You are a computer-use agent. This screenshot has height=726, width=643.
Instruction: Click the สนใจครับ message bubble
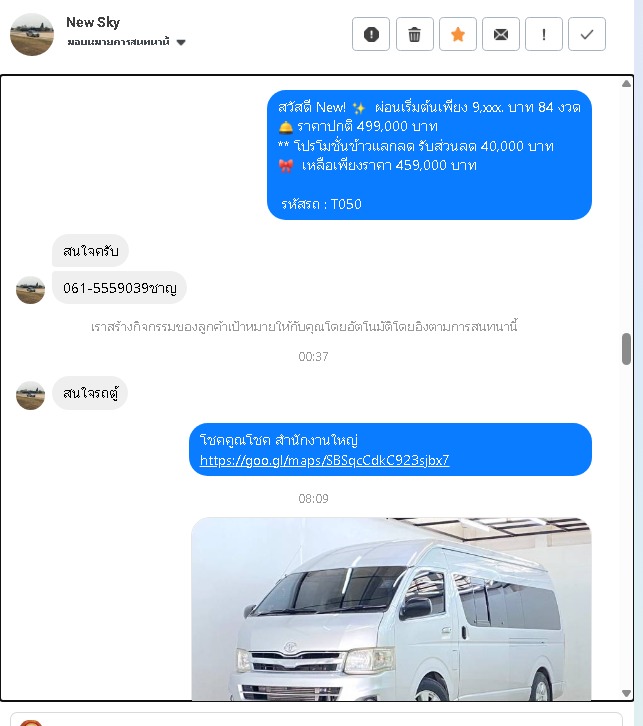[x=90, y=251]
